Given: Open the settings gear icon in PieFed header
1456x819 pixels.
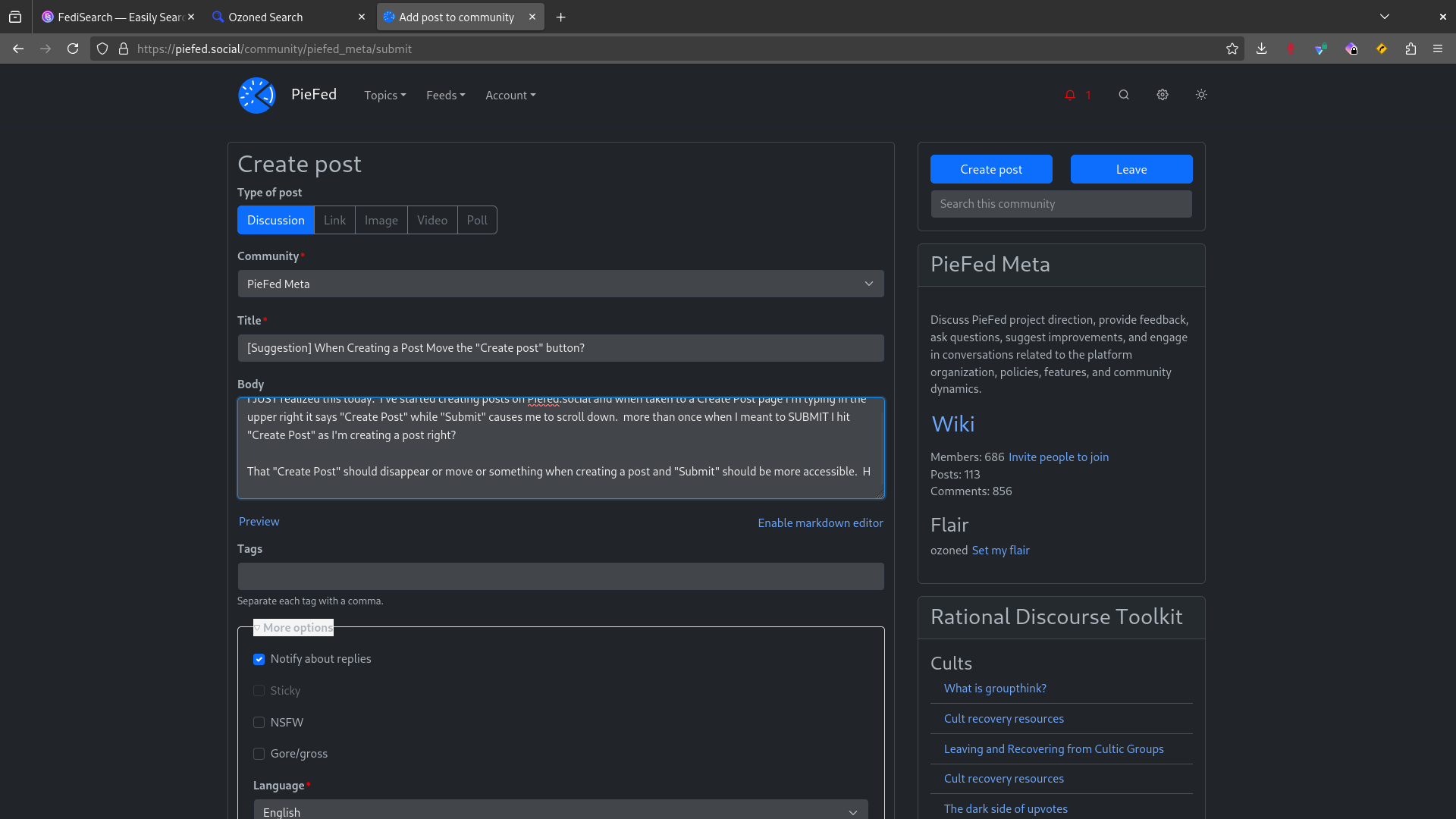Looking at the screenshot, I should 1163,95.
